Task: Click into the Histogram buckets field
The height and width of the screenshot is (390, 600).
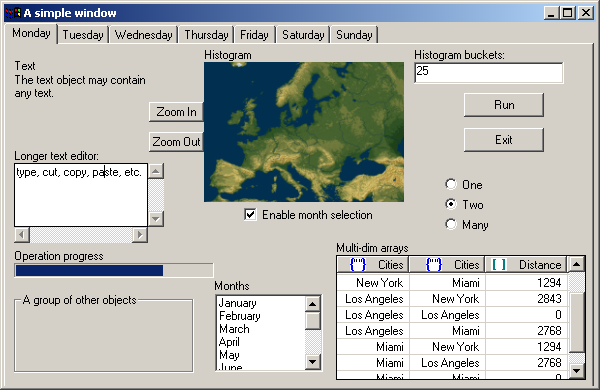Action: [489, 73]
